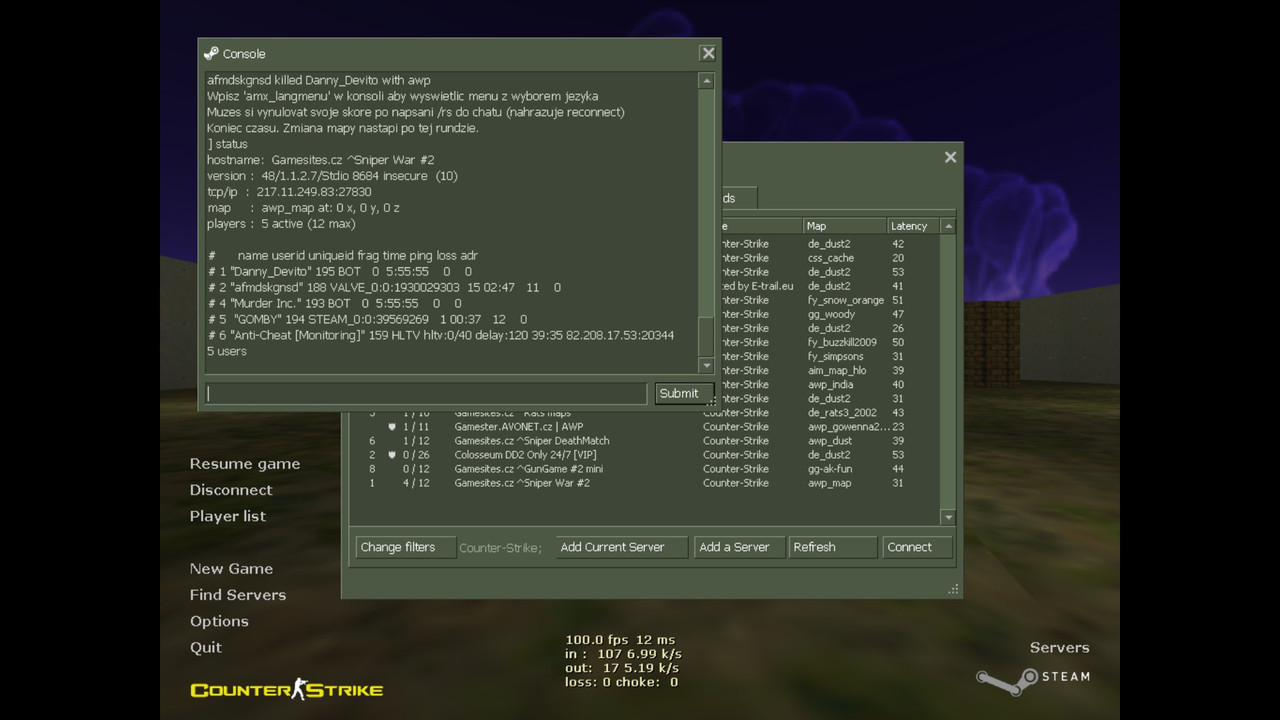The image size is (1280, 720).
Task: Click the server list scroll-down arrow
Action: click(949, 517)
